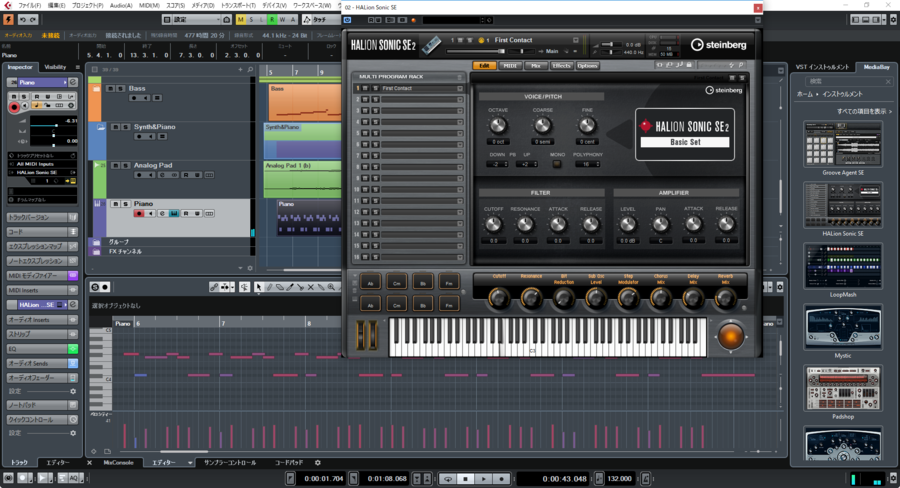The width and height of the screenshot is (900, 488).
Task: Click the undo arrow in Cubase toolbar
Action: [23, 20]
